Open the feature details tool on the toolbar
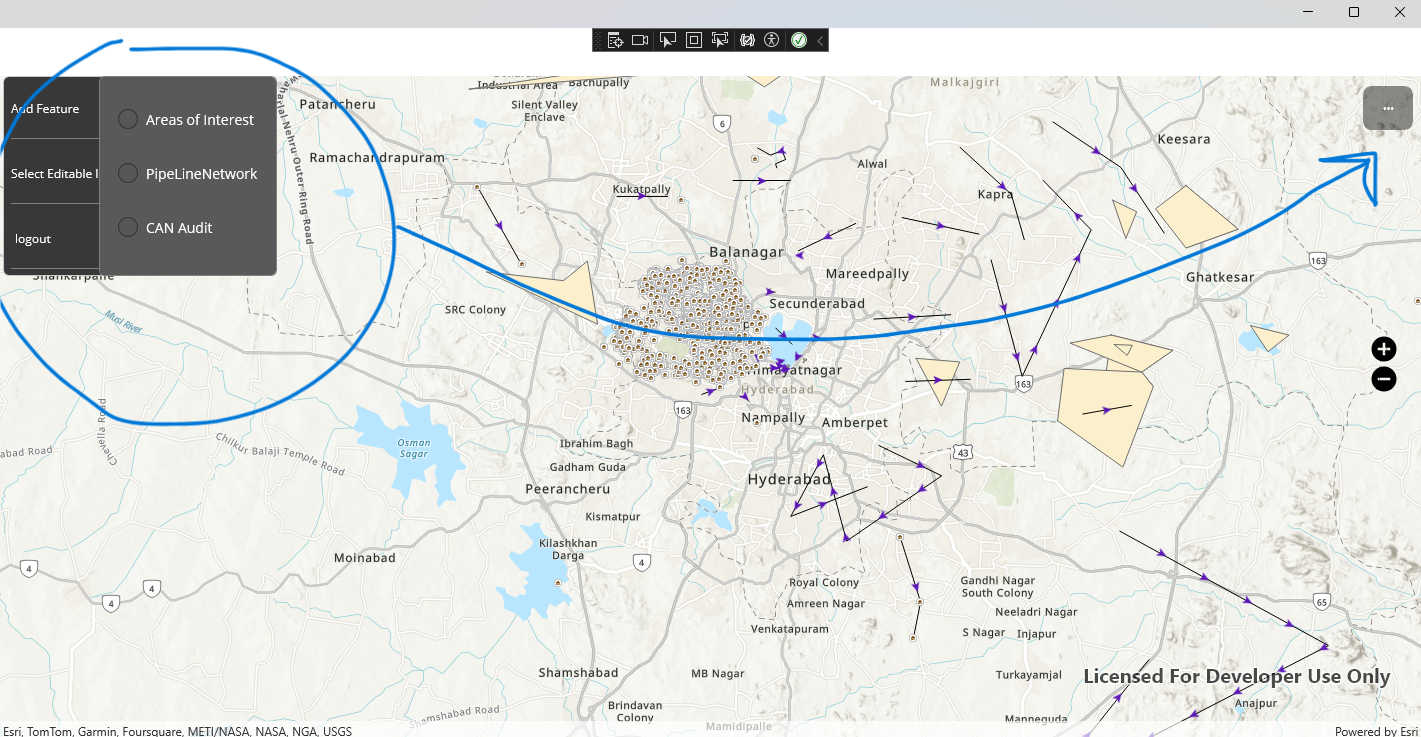 pos(613,40)
